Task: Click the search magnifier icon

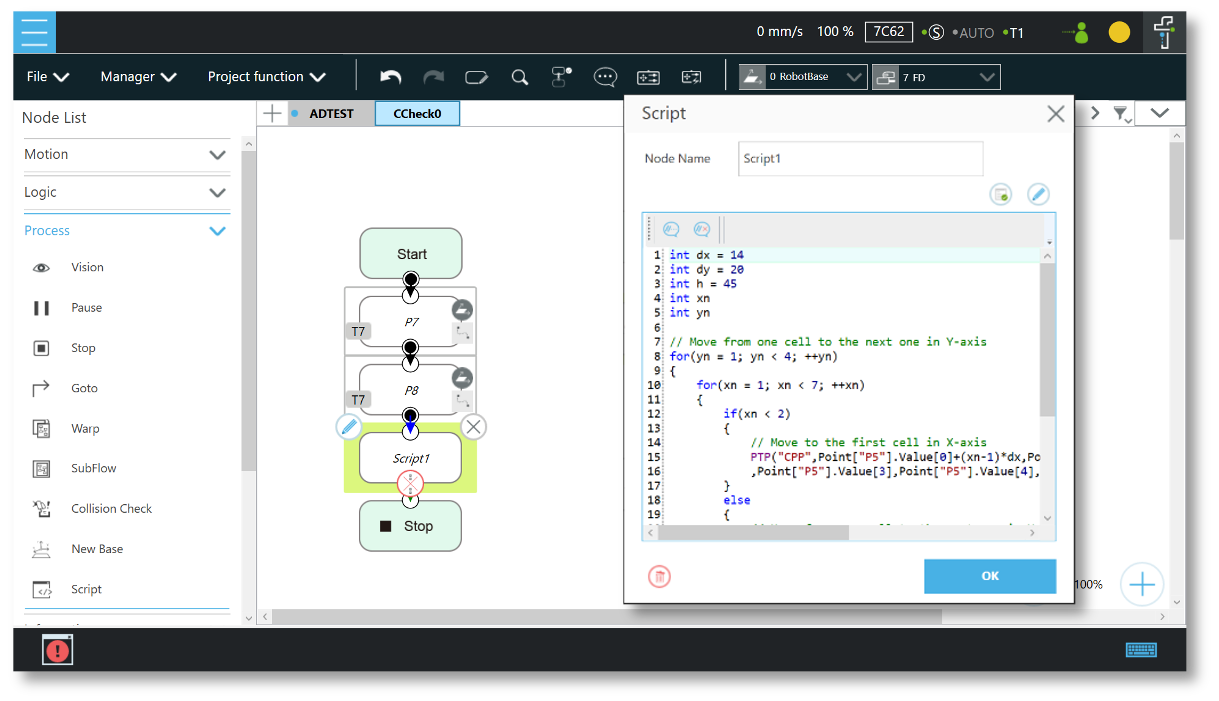Action: tap(519, 77)
